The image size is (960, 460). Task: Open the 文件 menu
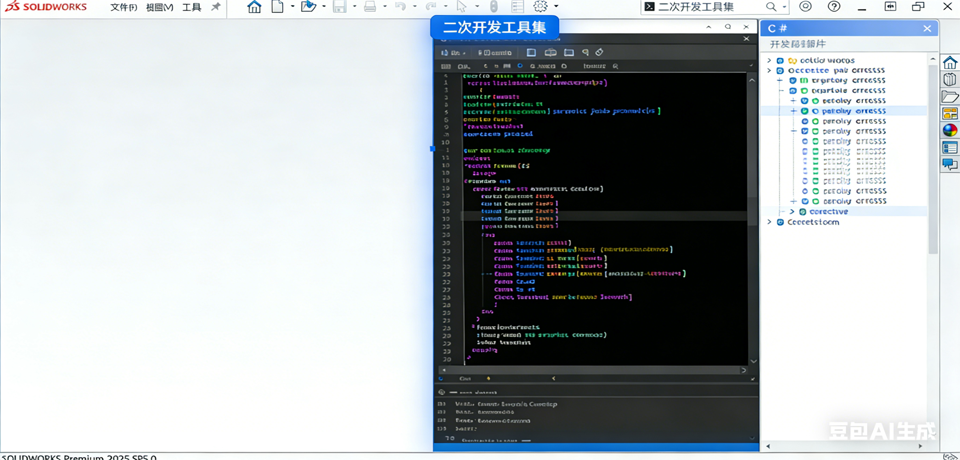[x=123, y=7]
